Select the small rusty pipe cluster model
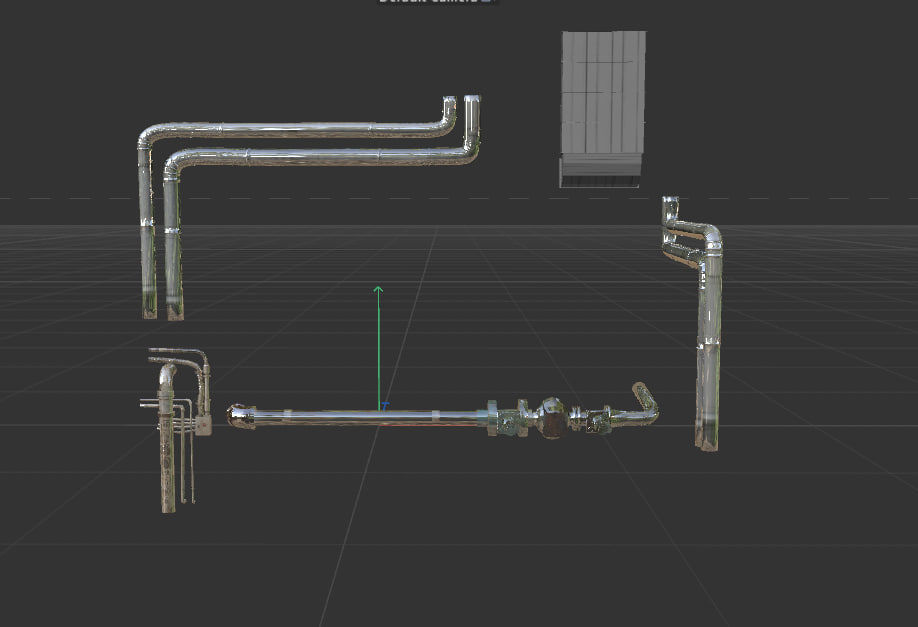The image size is (918, 627). click(178, 430)
